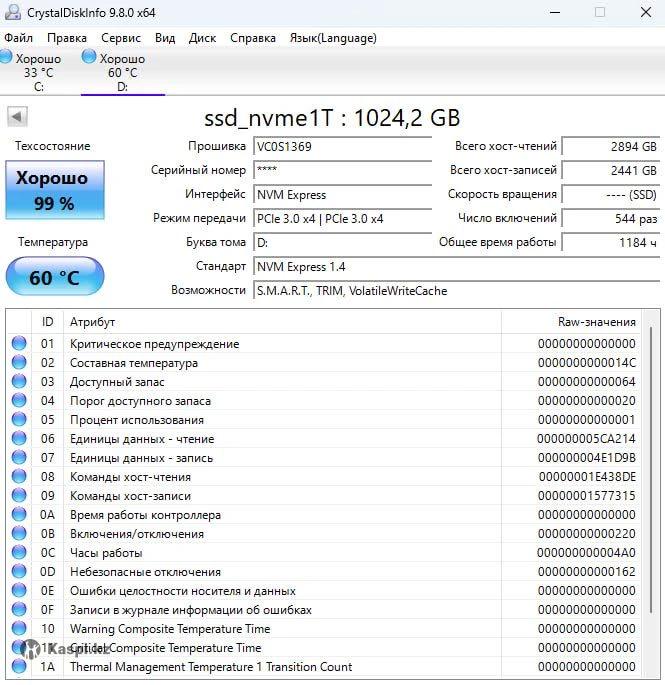This screenshot has height=685, width=665.
Task: Open the Файл menu
Action: [18, 38]
